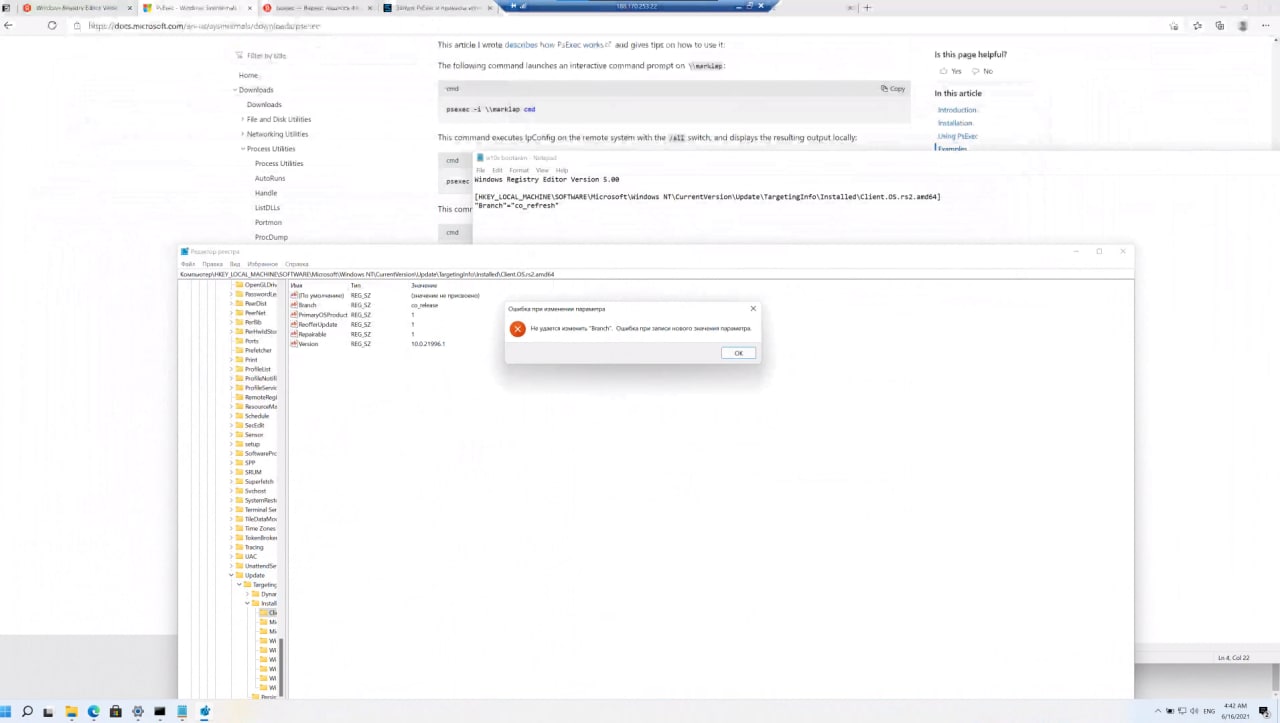
Task: Select the Ports registry key
Action: (252, 341)
